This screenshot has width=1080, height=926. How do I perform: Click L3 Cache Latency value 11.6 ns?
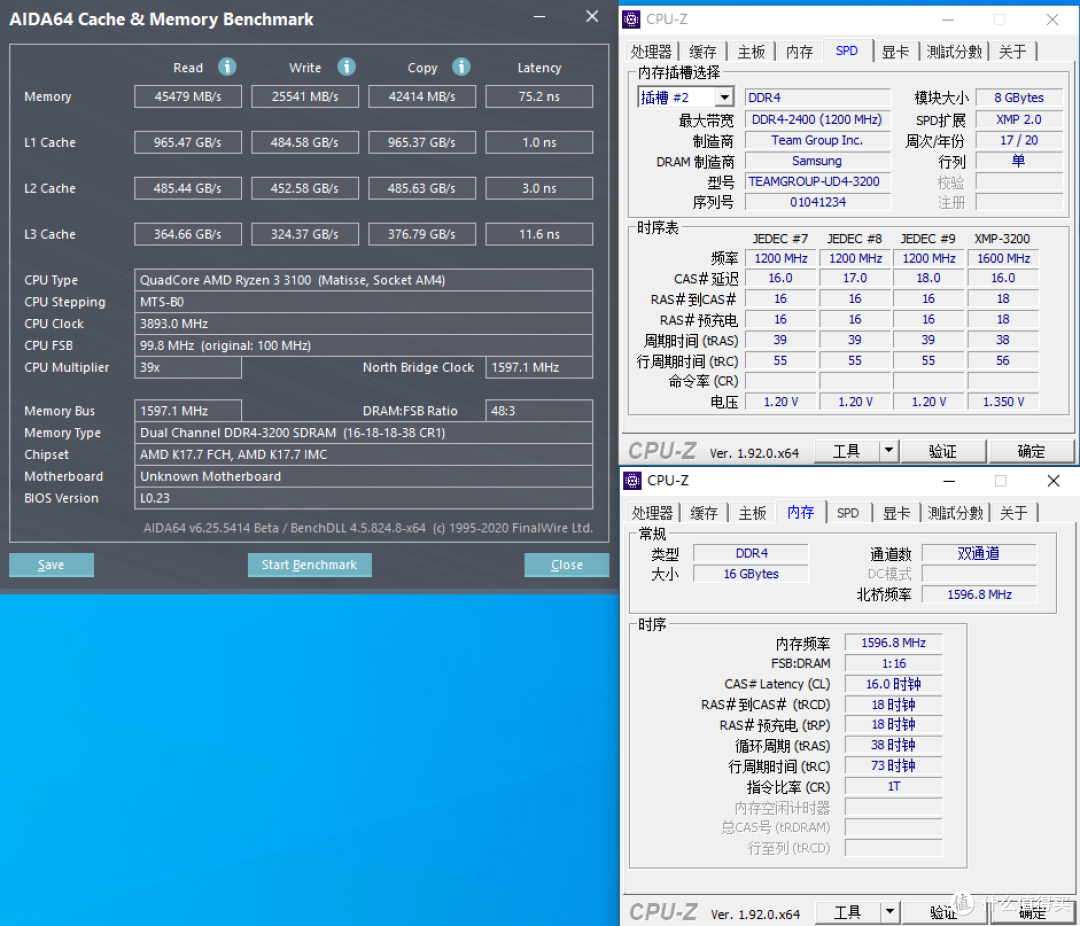pos(539,234)
